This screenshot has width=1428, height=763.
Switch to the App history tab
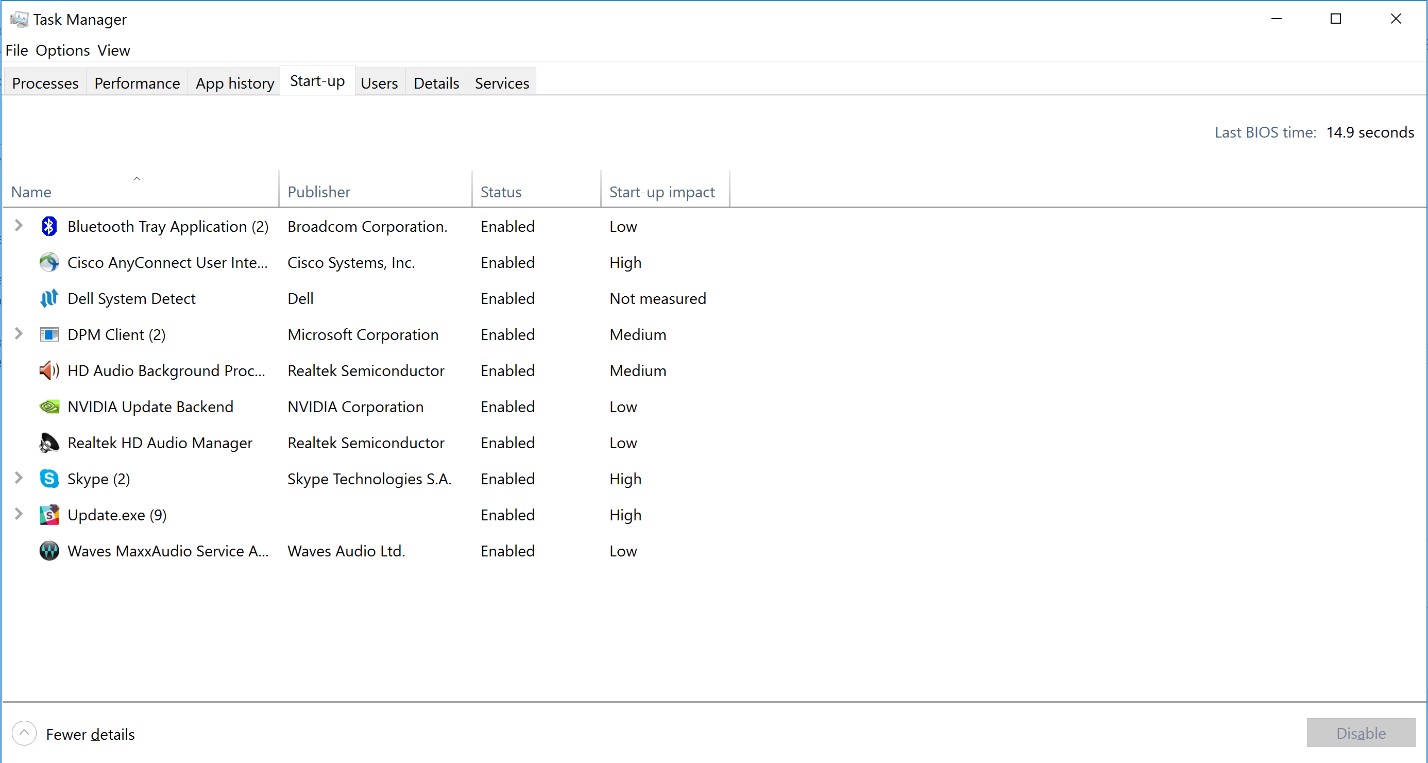[235, 83]
